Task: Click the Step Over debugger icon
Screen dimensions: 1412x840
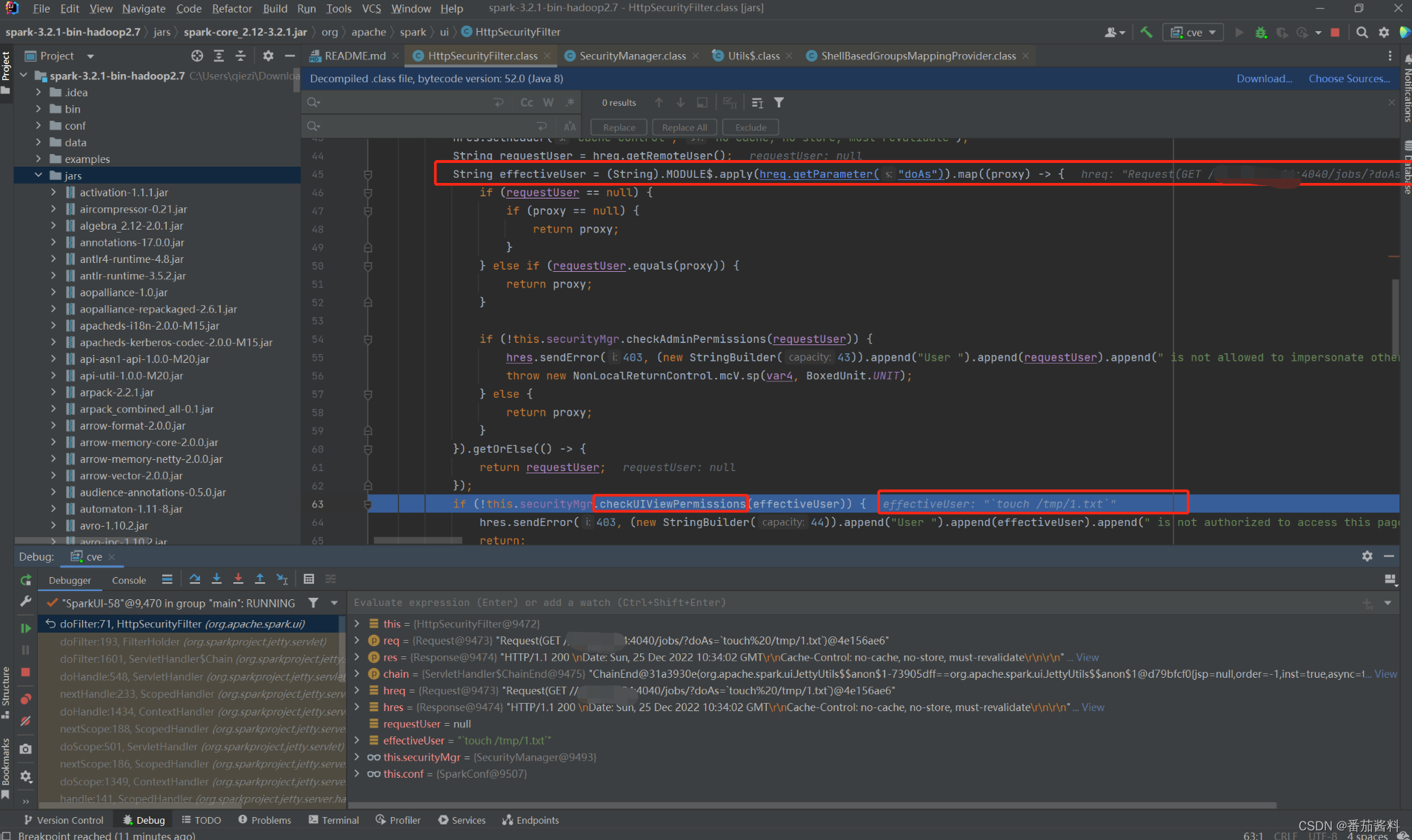Action: click(195, 579)
